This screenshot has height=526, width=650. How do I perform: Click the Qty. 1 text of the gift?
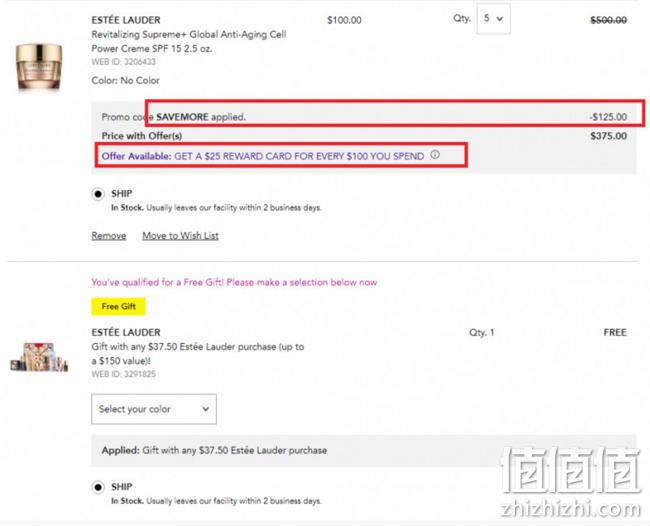click(x=481, y=332)
